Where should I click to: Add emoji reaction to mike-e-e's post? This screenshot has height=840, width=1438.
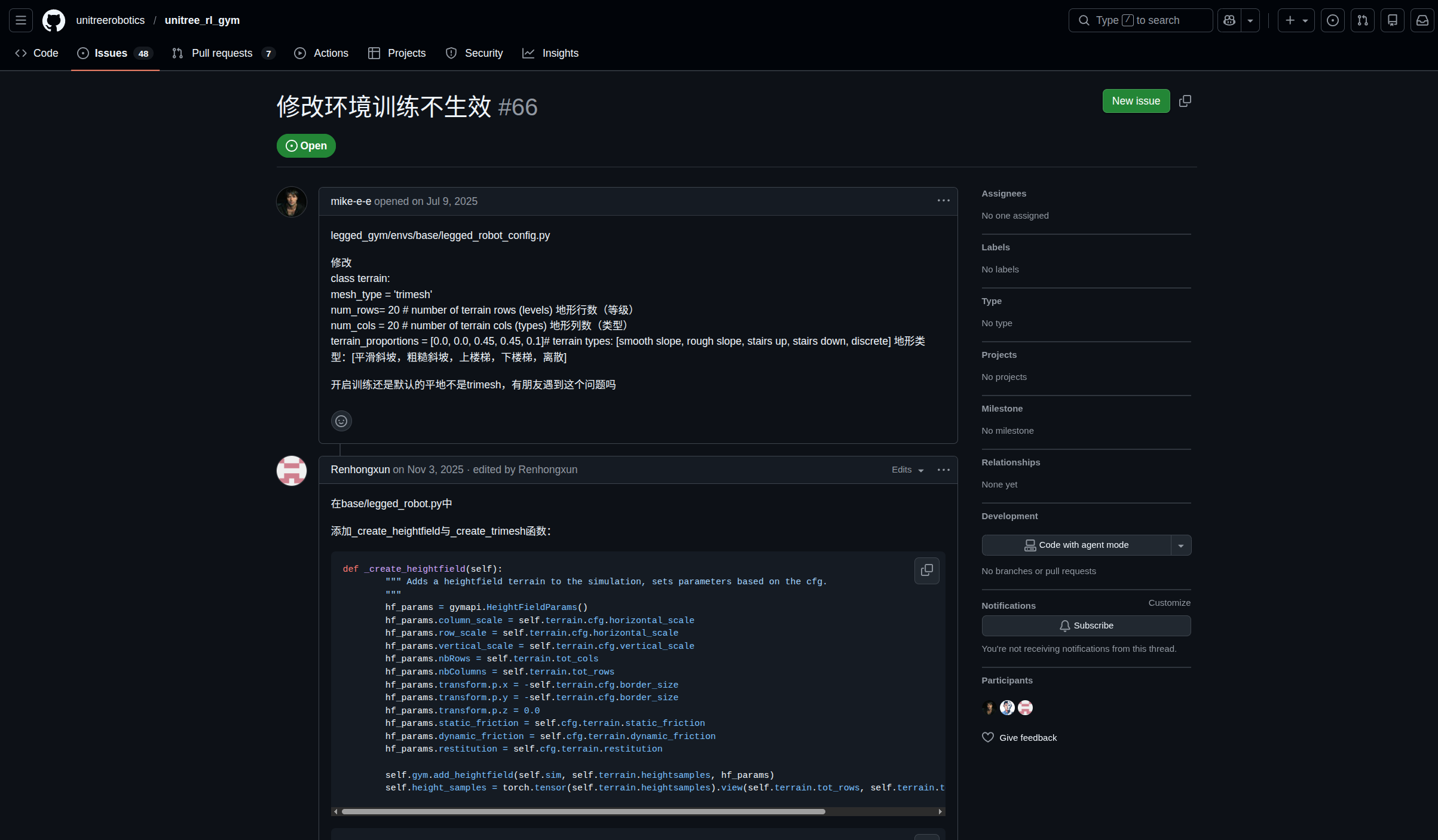coord(341,421)
